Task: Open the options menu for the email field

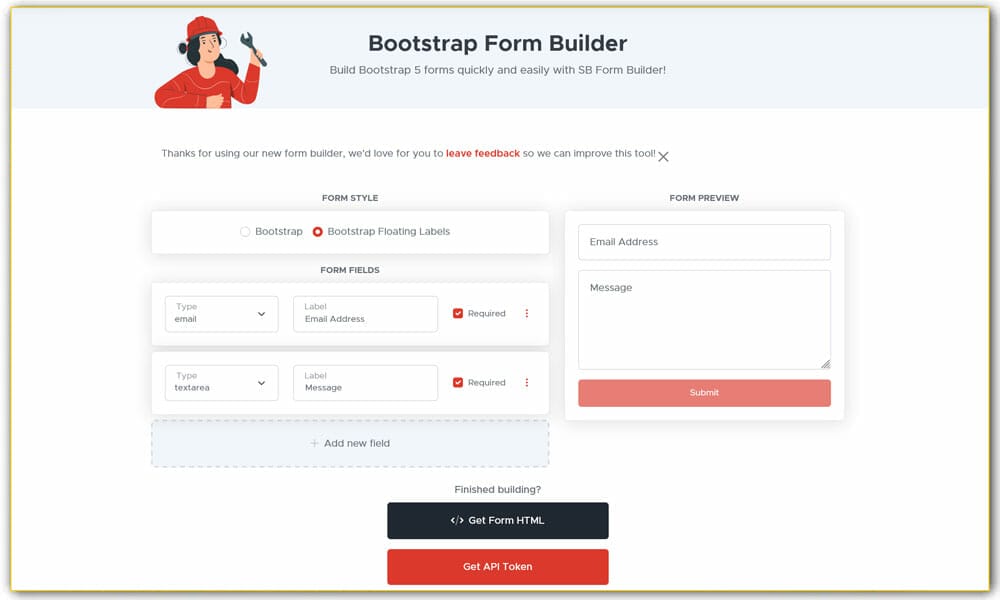Action: click(527, 313)
